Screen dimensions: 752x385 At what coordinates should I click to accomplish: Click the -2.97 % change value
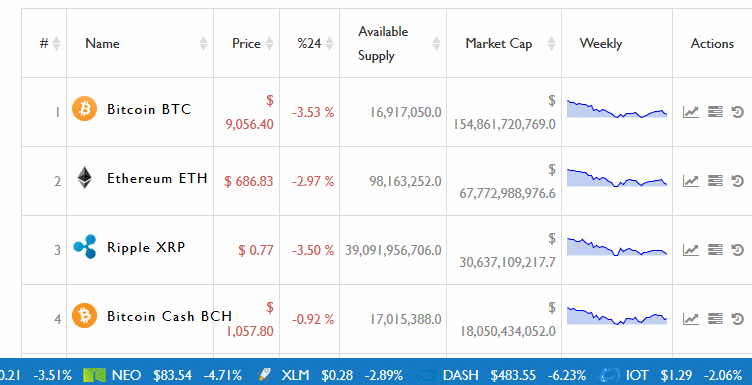pyautogui.click(x=313, y=181)
